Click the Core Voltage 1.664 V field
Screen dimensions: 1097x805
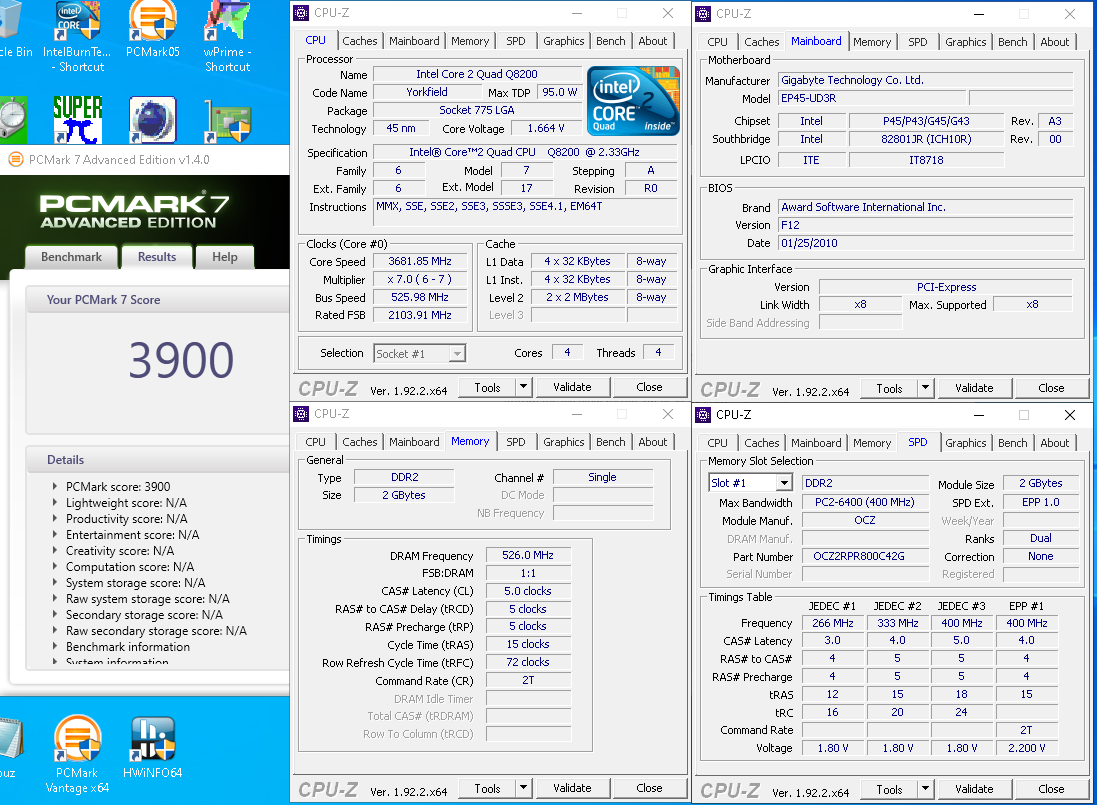pos(546,128)
